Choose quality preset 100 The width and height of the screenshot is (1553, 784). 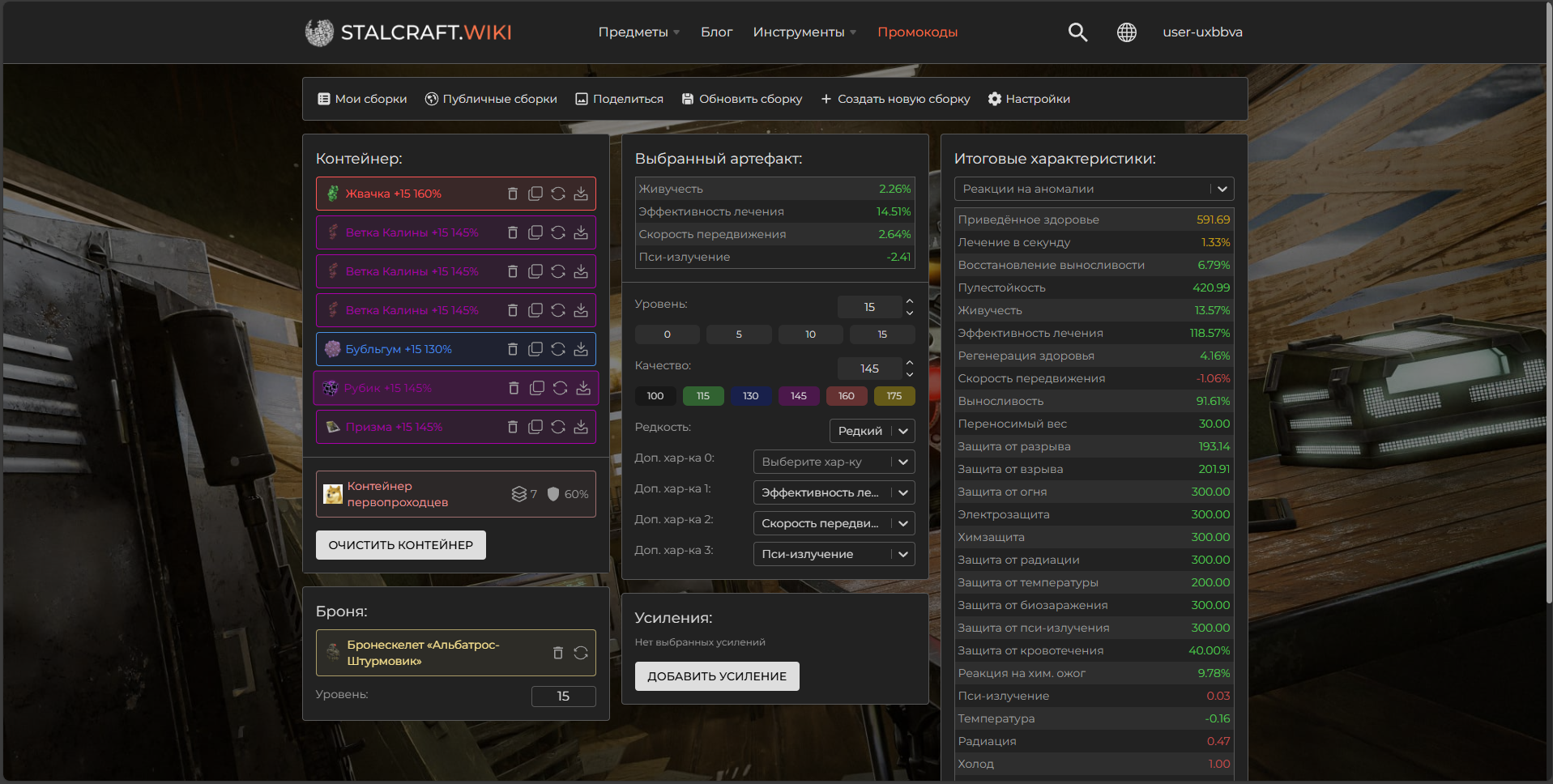point(655,396)
